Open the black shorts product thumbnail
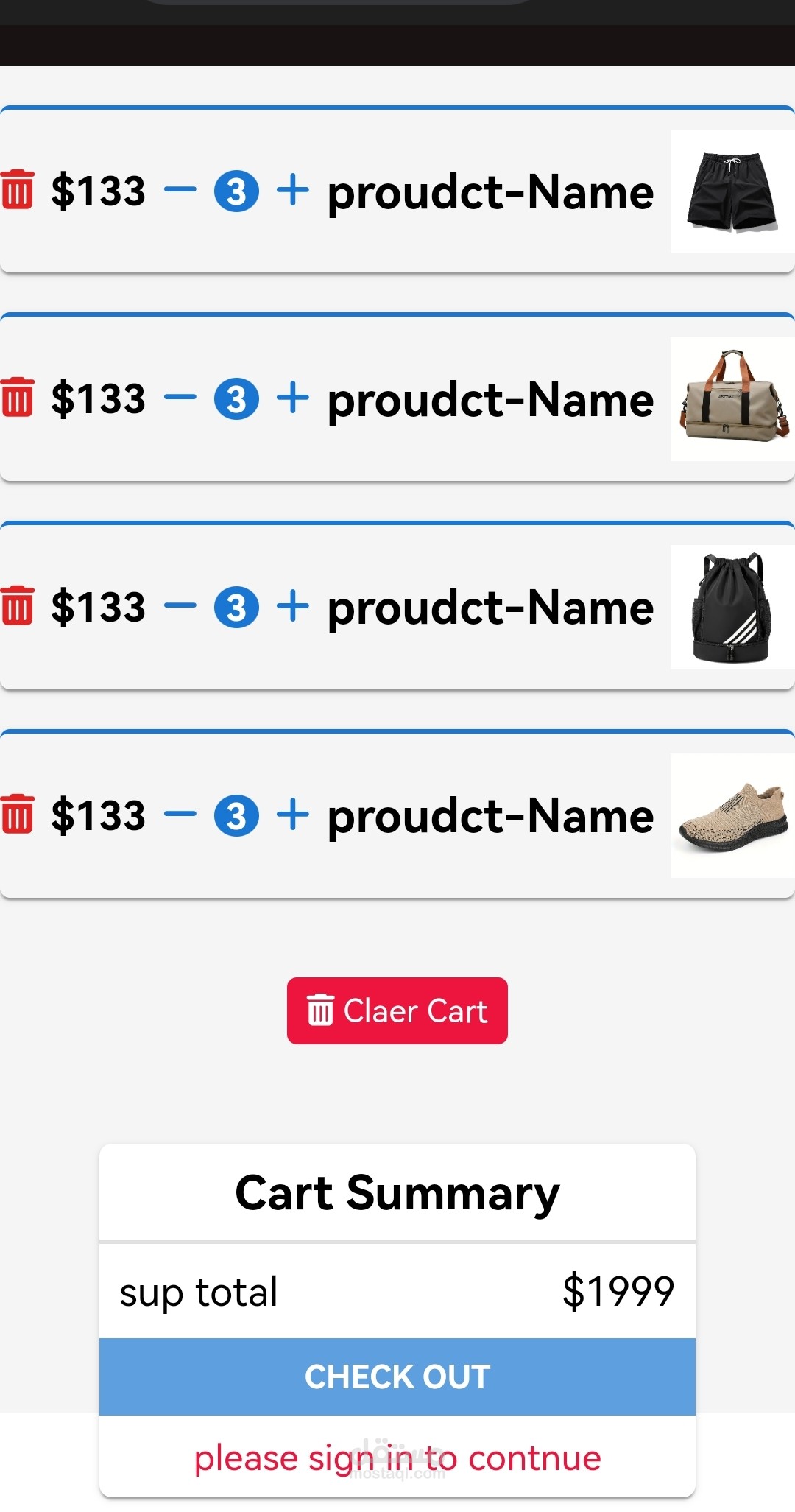Viewport: 795px width, 1512px height. click(732, 191)
